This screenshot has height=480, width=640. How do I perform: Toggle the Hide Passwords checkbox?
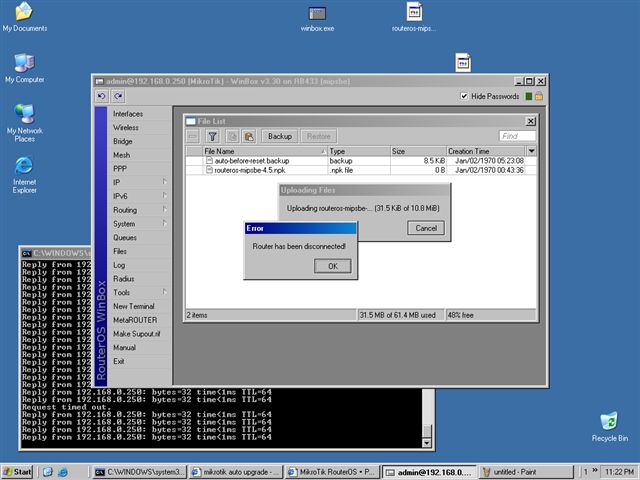[464, 96]
